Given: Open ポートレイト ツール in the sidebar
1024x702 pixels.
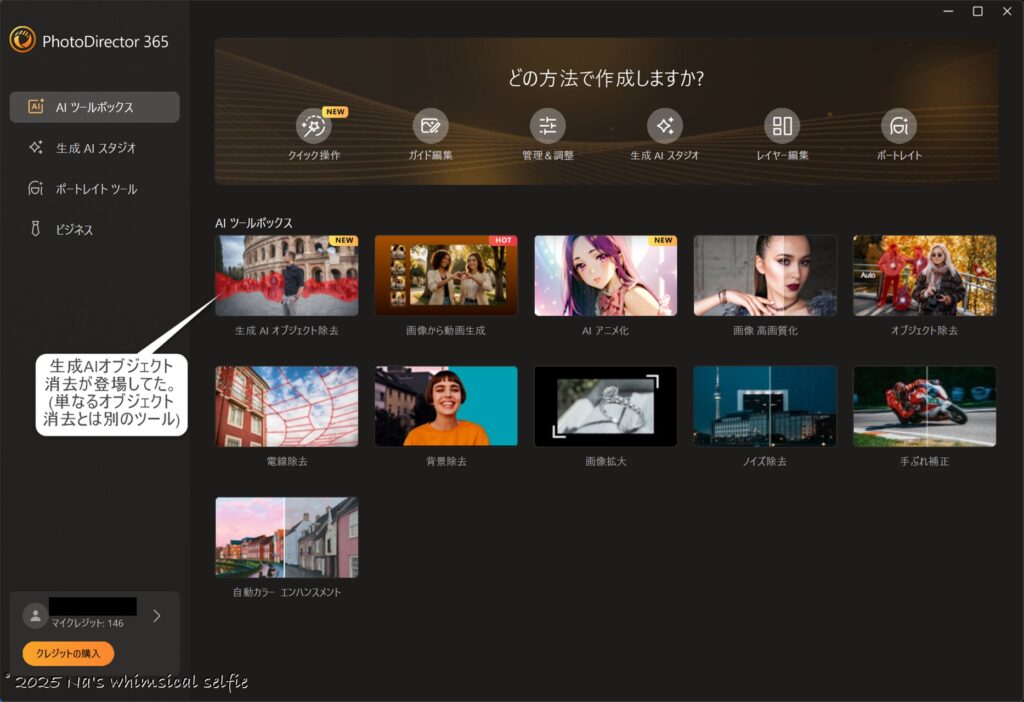Looking at the screenshot, I should pyautogui.click(x=95, y=189).
